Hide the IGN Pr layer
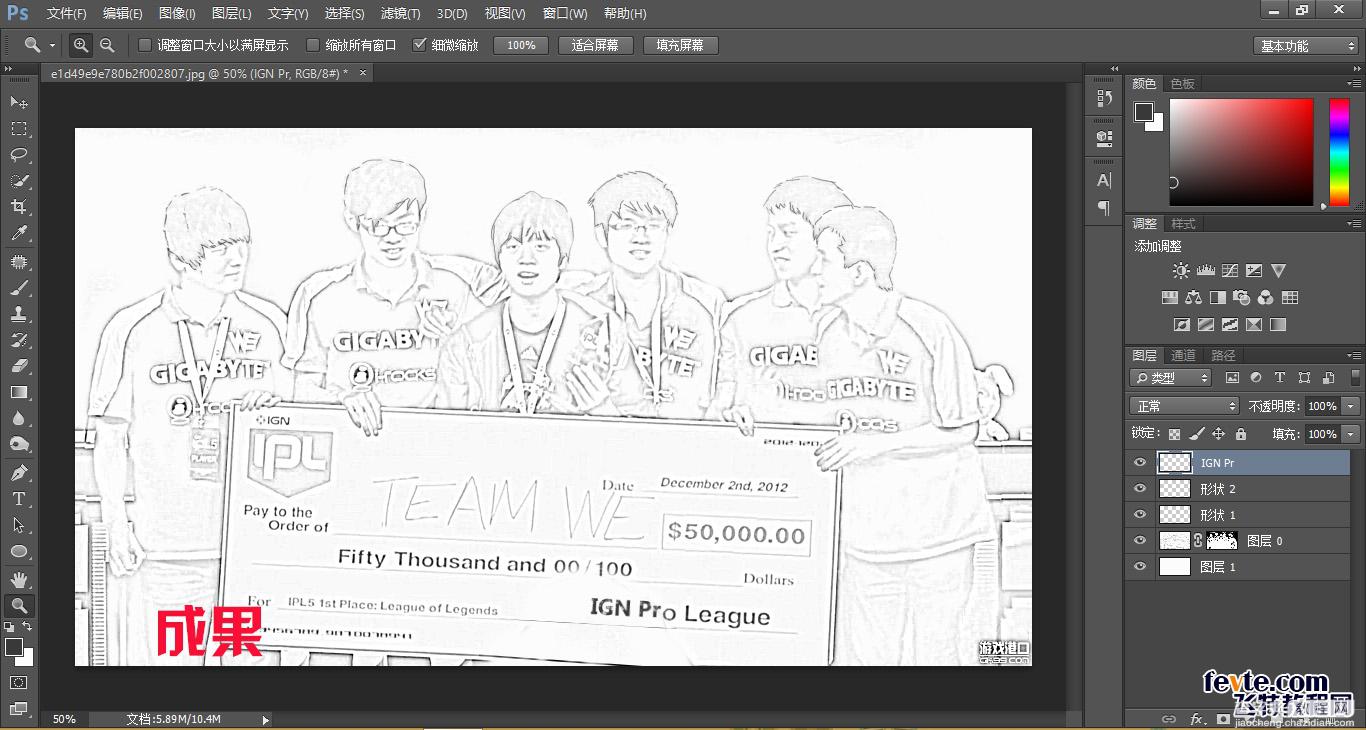This screenshot has height=730, width=1366. click(x=1140, y=463)
